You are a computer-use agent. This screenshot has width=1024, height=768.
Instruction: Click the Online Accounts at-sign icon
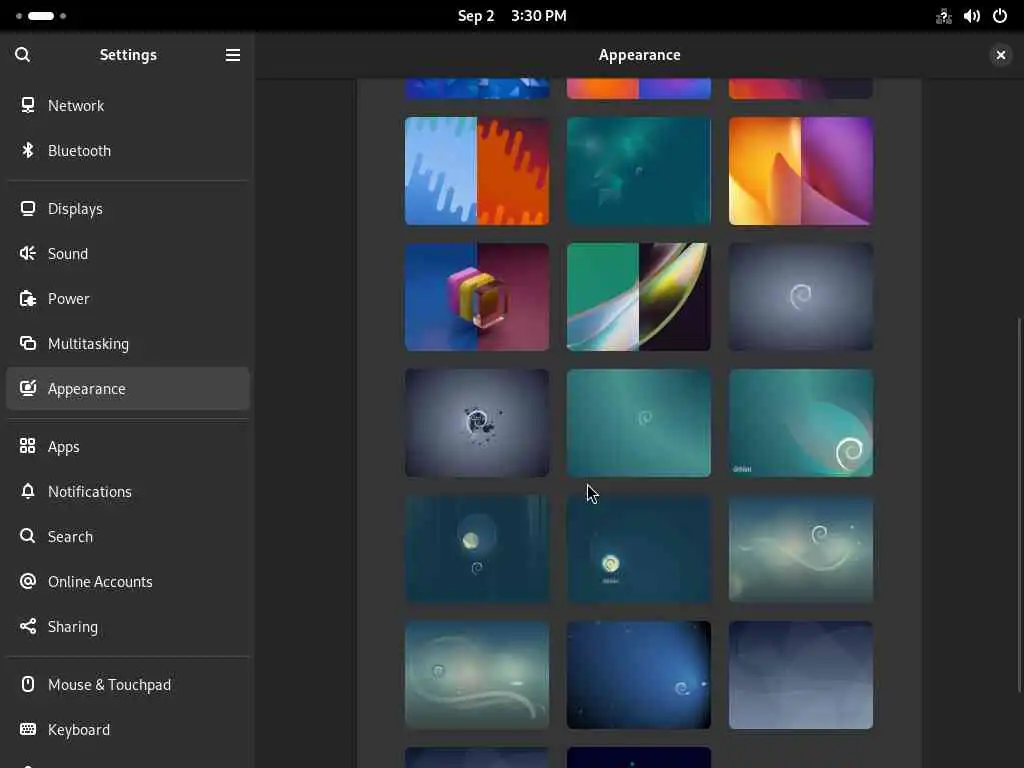pyautogui.click(x=27, y=581)
